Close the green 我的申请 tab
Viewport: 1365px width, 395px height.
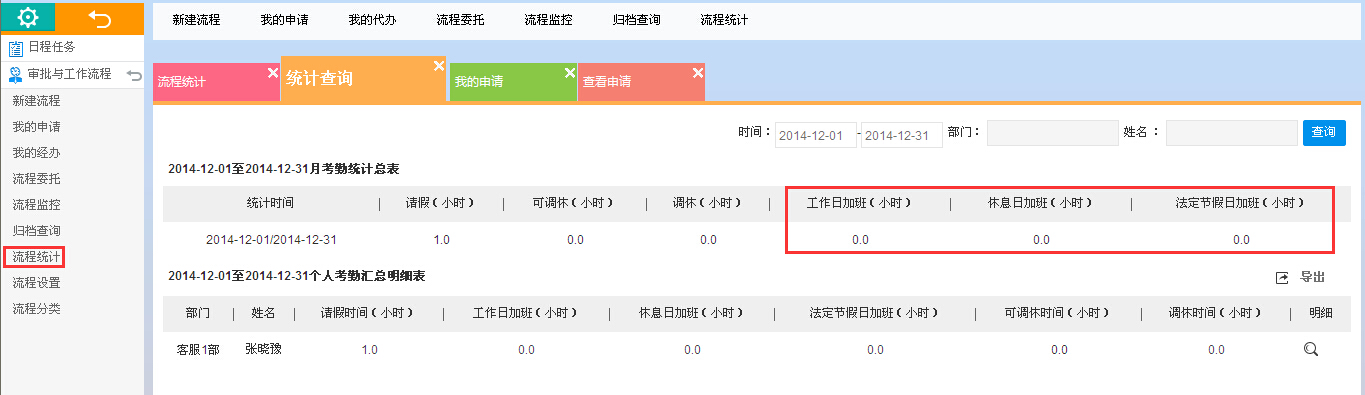click(569, 73)
